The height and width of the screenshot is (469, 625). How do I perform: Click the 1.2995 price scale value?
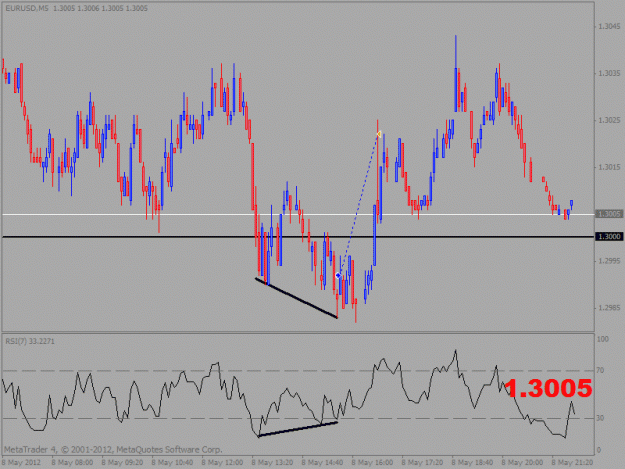(x=609, y=261)
